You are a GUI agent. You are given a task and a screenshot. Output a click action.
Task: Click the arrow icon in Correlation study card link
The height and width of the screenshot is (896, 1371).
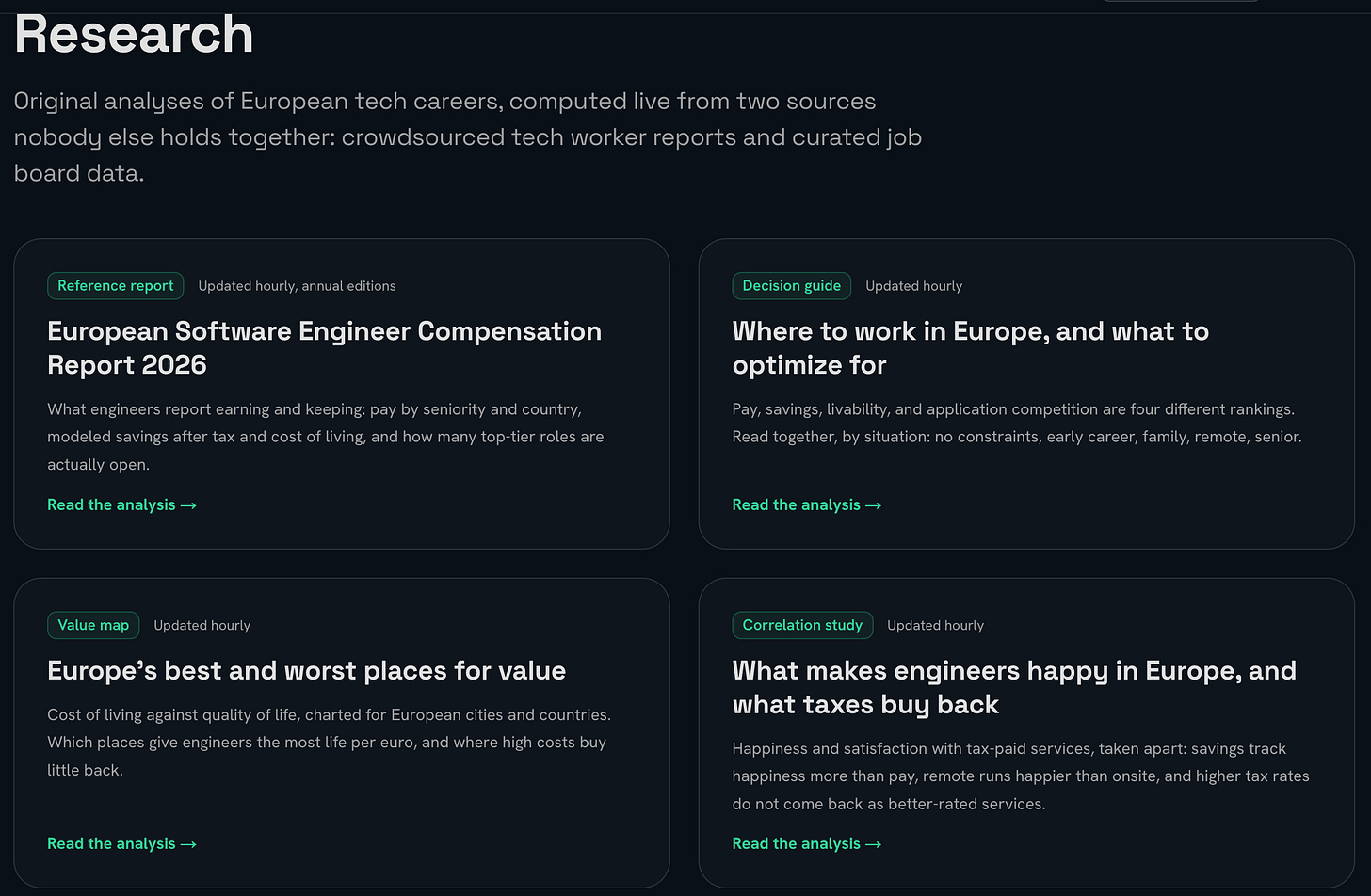pyautogui.click(x=874, y=844)
